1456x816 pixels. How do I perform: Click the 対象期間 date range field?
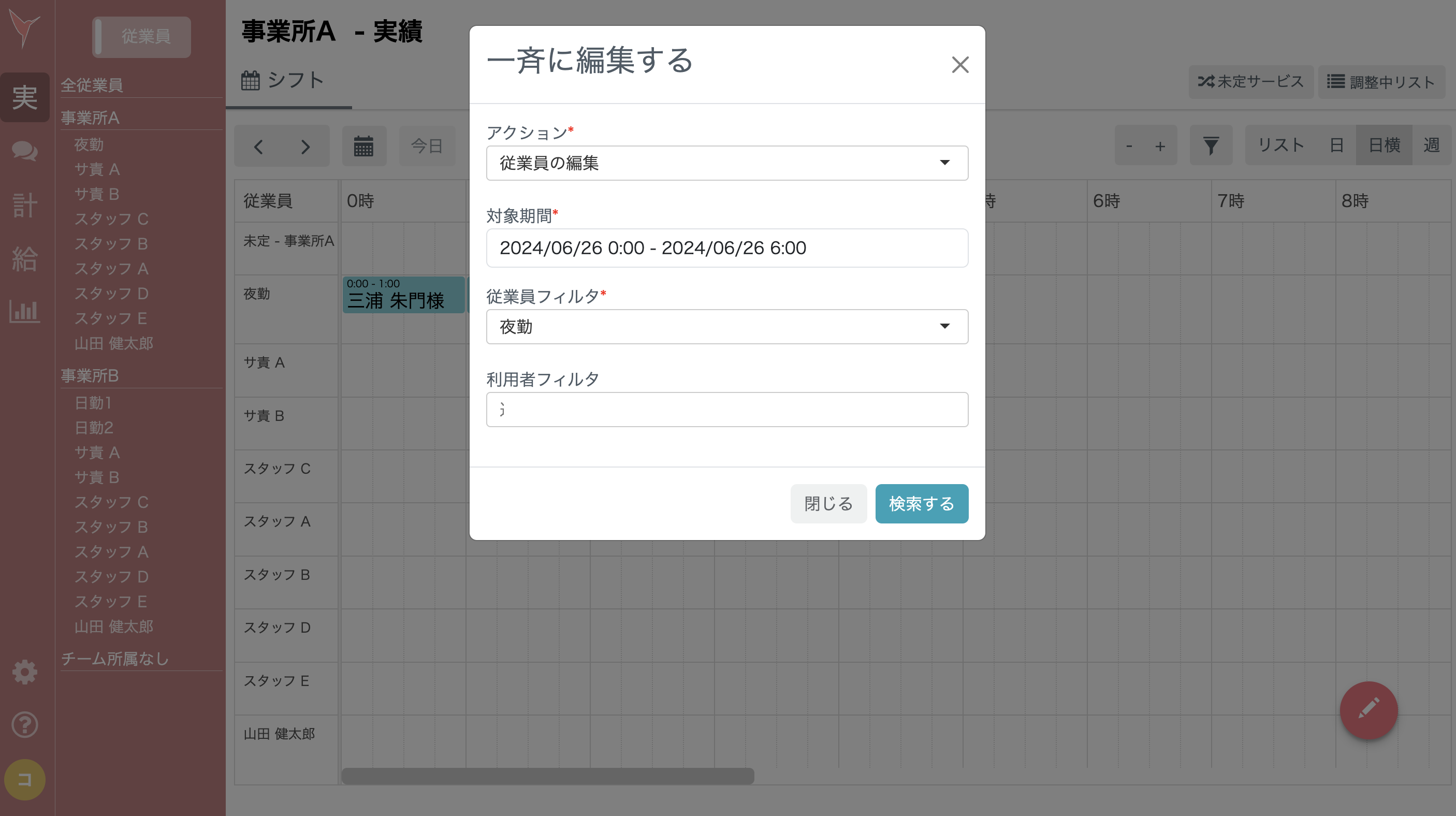(x=727, y=248)
